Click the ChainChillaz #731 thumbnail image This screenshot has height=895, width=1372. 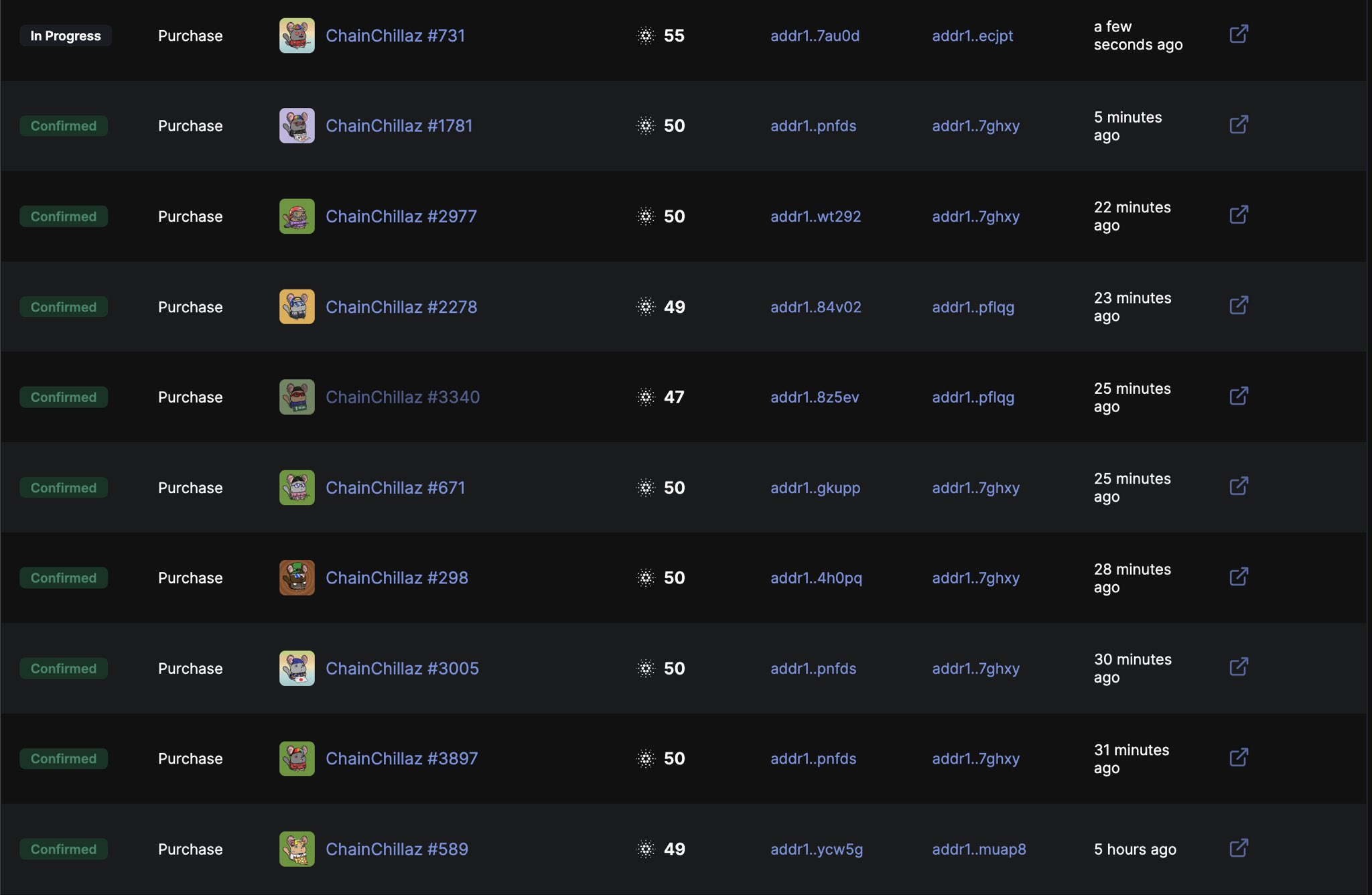point(297,36)
